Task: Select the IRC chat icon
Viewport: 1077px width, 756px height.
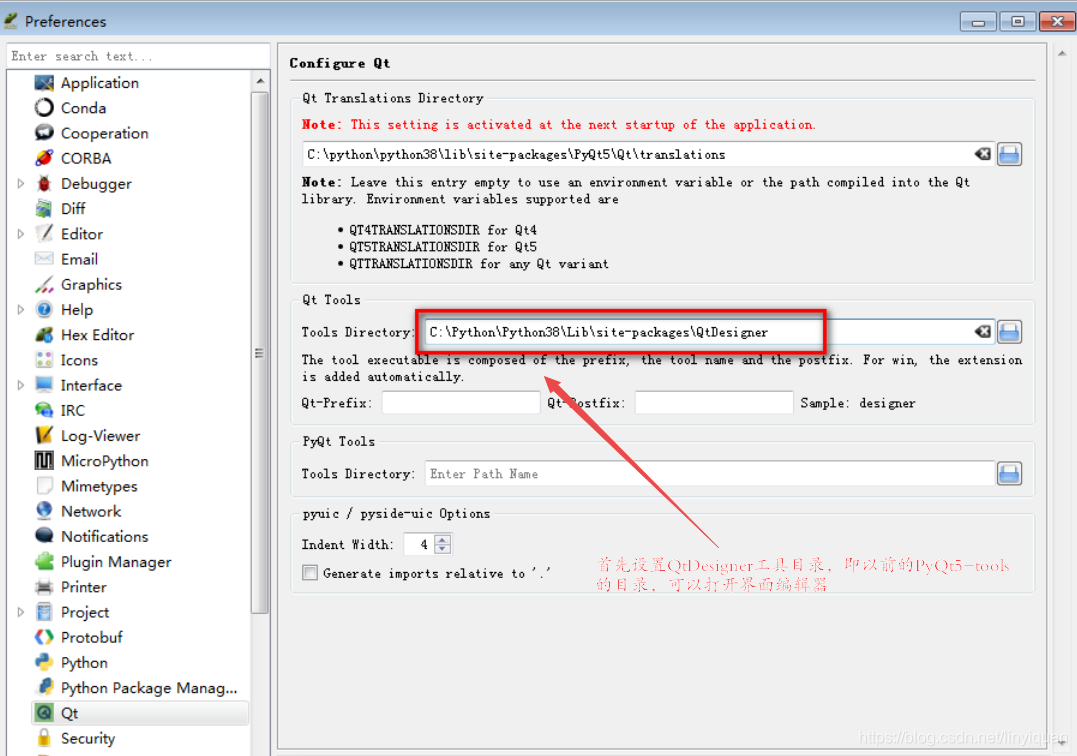Action: 44,411
